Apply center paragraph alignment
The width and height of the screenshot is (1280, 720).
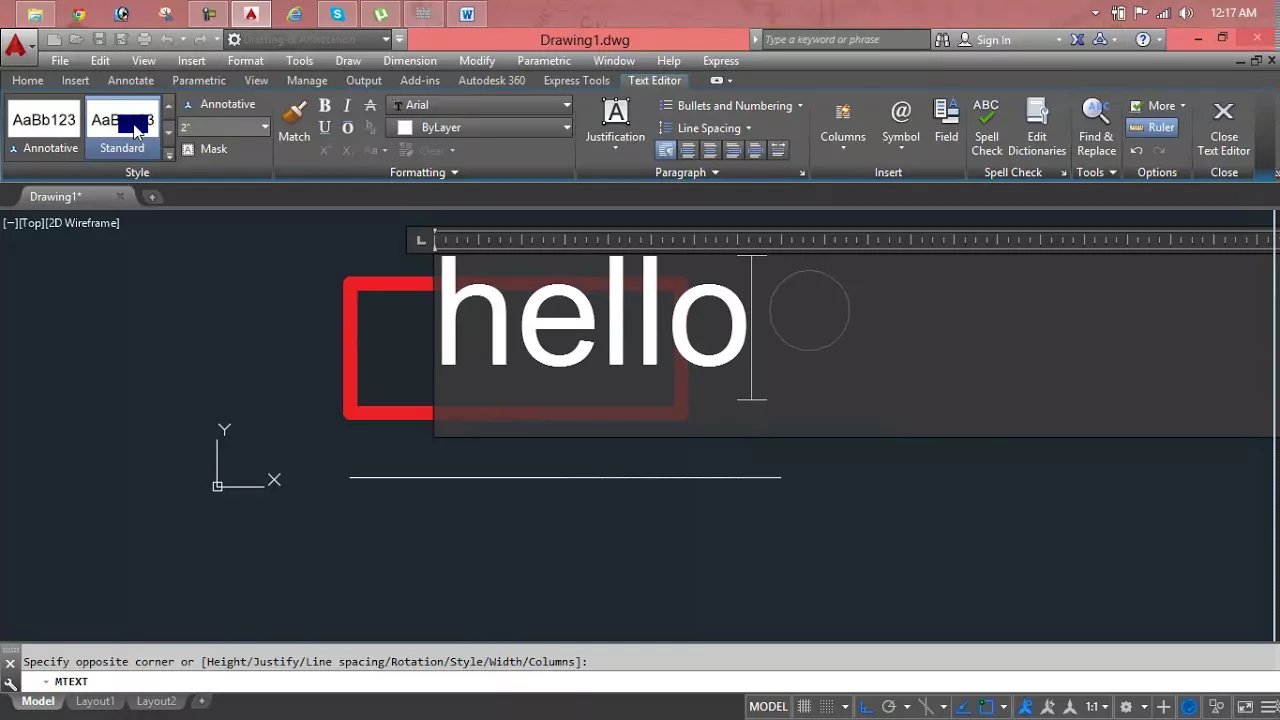pyautogui.click(x=710, y=150)
